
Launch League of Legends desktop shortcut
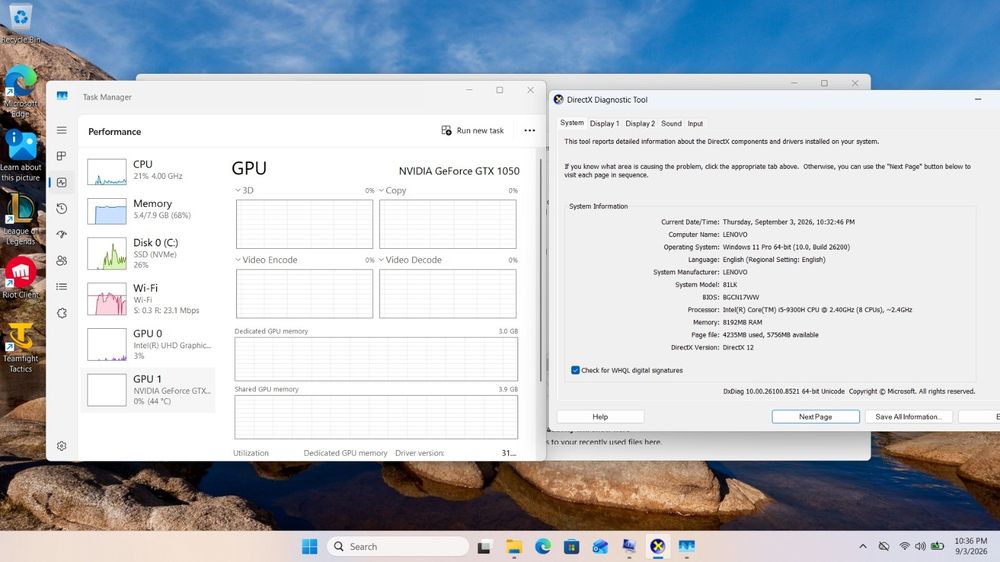(20, 220)
